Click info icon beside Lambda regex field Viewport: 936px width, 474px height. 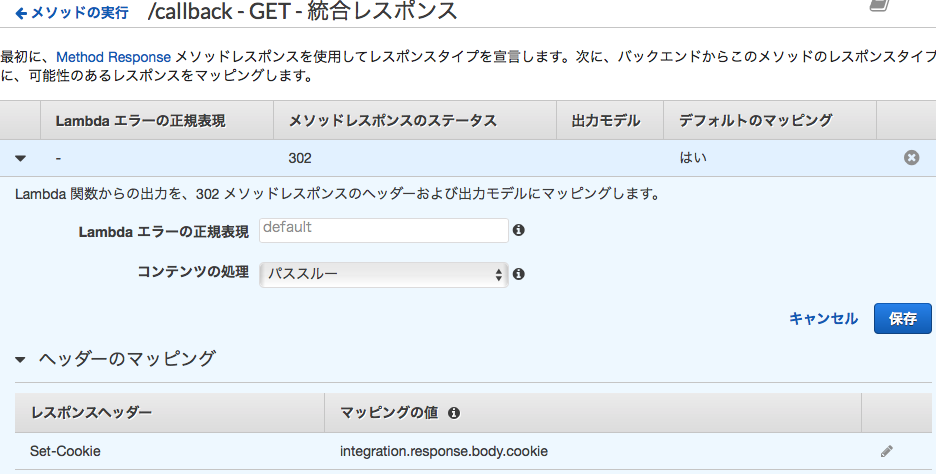pyautogui.click(x=518, y=230)
